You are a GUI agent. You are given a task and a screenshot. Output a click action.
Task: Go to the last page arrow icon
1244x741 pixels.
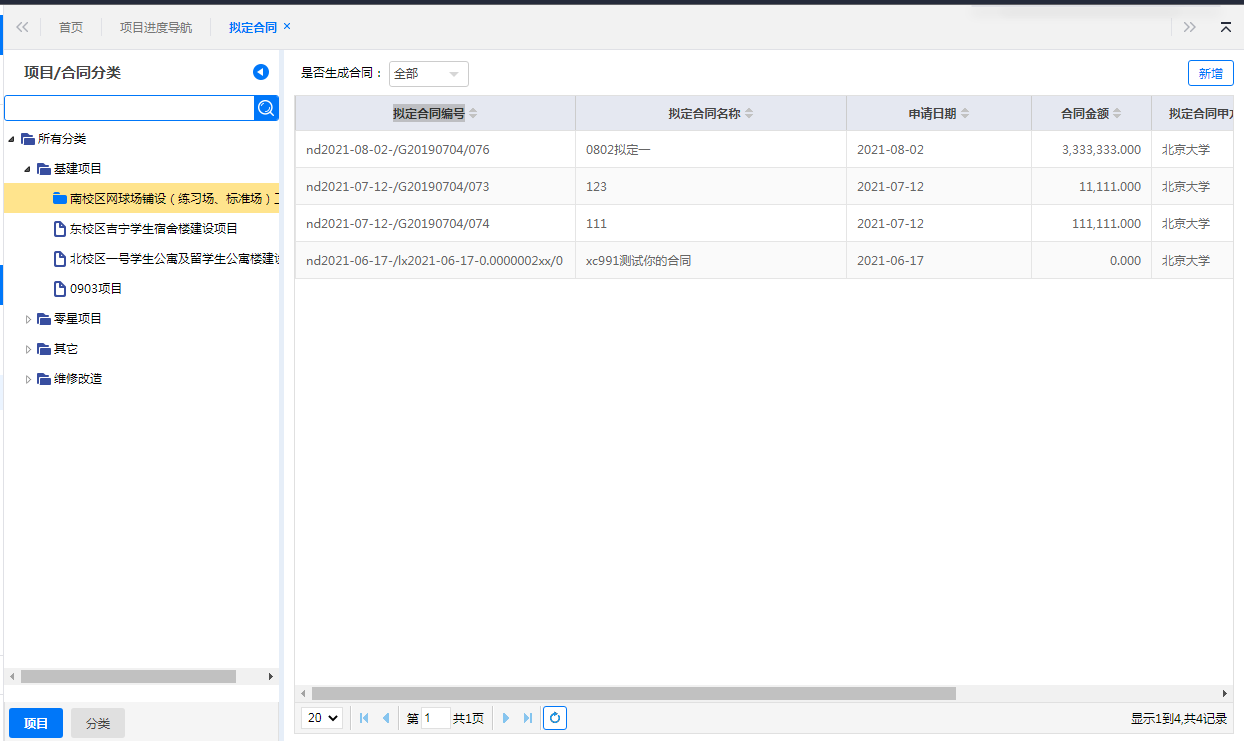[528, 718]
